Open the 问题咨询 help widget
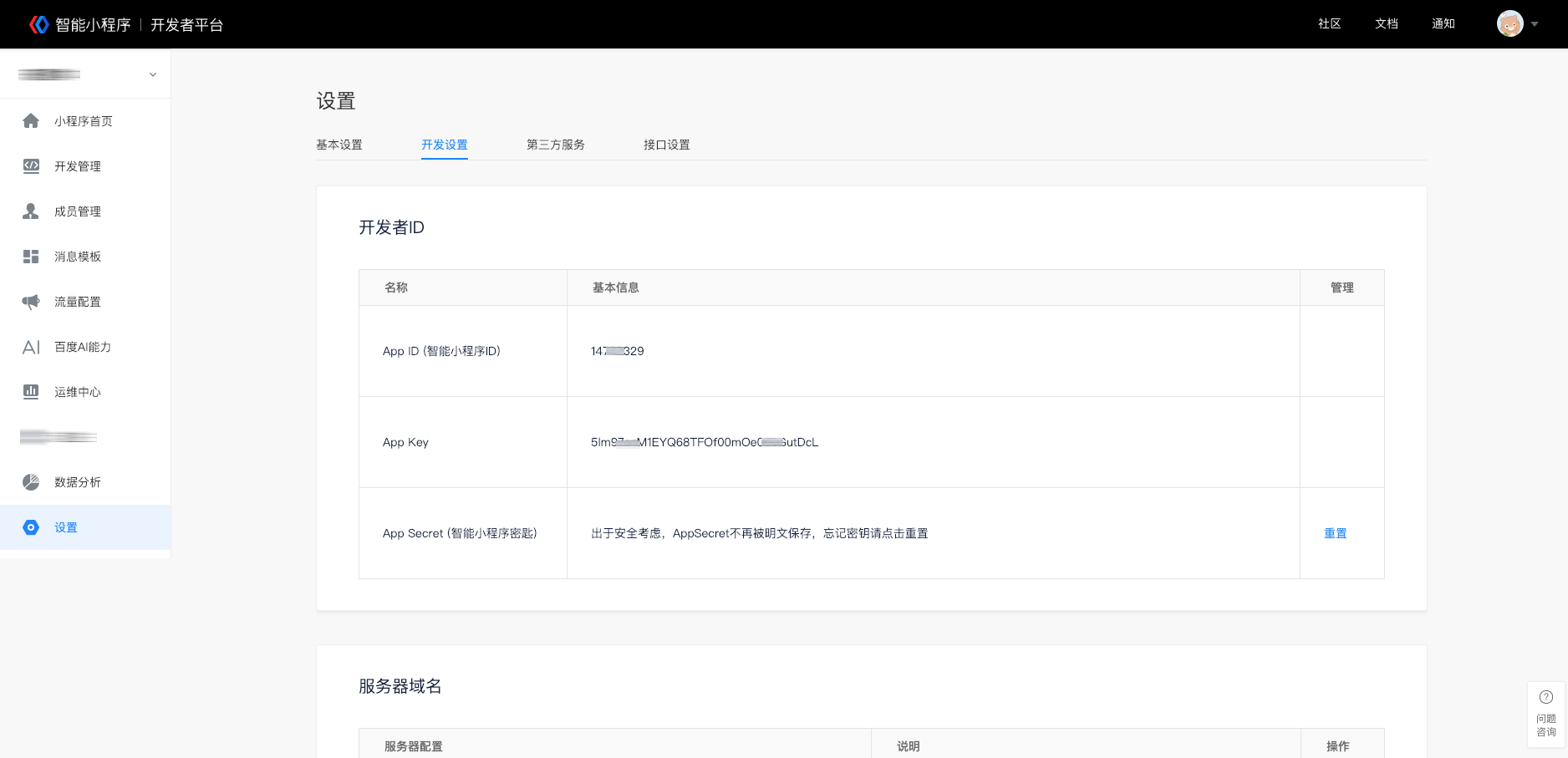Screen dimensions: 1568x758 pyautogui.click(x=1546, y=714)
